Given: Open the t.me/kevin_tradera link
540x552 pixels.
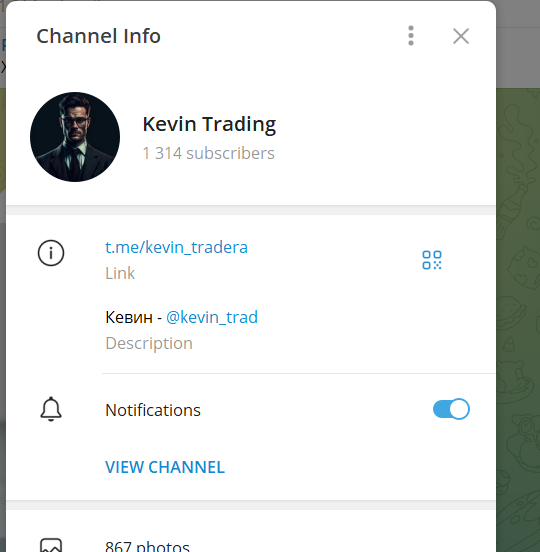Looking at the screenshot, I should 176,247.
